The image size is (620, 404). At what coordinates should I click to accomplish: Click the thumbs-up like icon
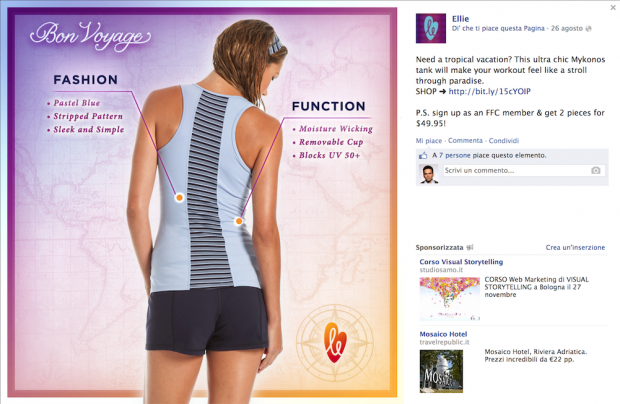423,155
